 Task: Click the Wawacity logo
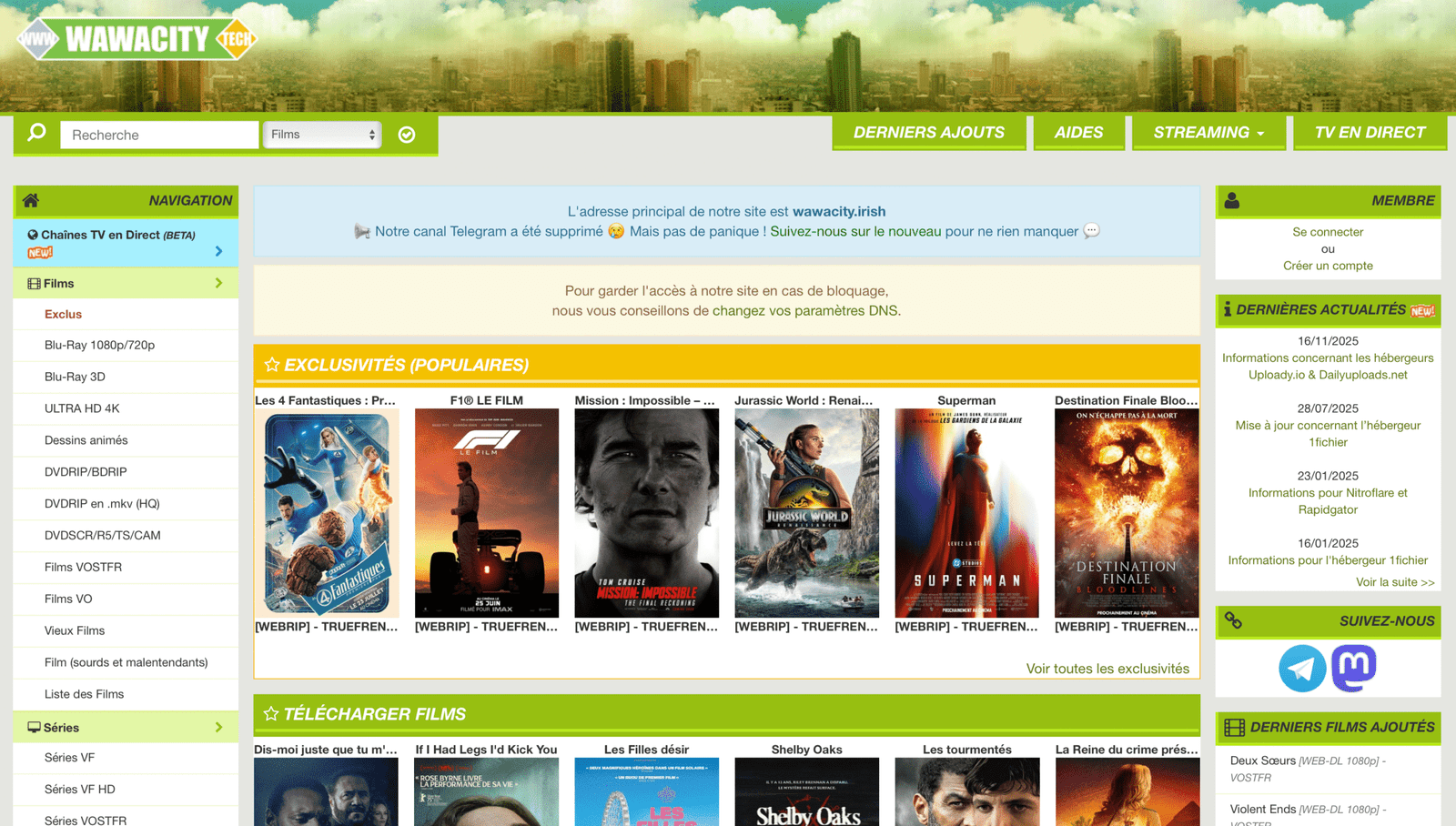pos(136,39)
